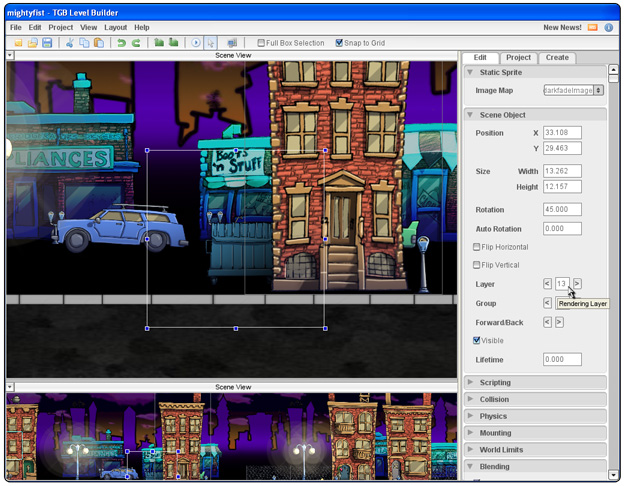
Task: Toggle the Visible checkbox
Action: click(476, 340)
